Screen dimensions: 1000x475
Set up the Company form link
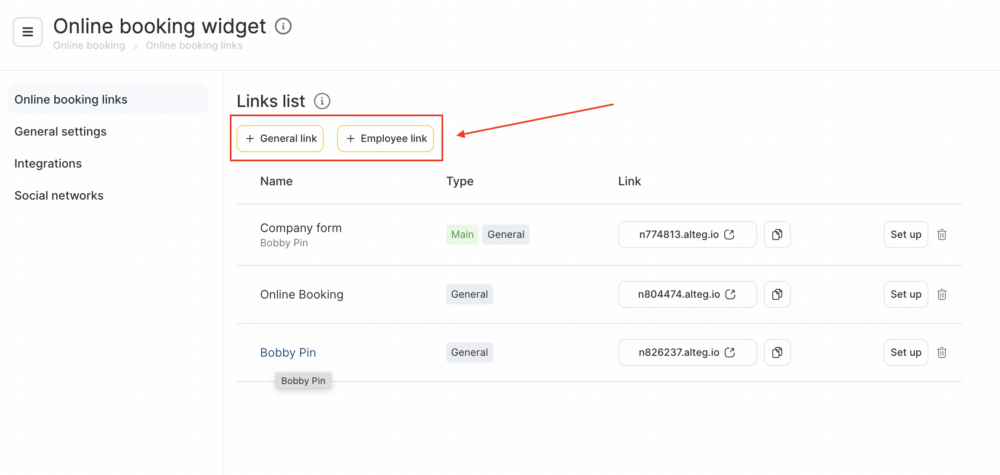tap(905, 235)
